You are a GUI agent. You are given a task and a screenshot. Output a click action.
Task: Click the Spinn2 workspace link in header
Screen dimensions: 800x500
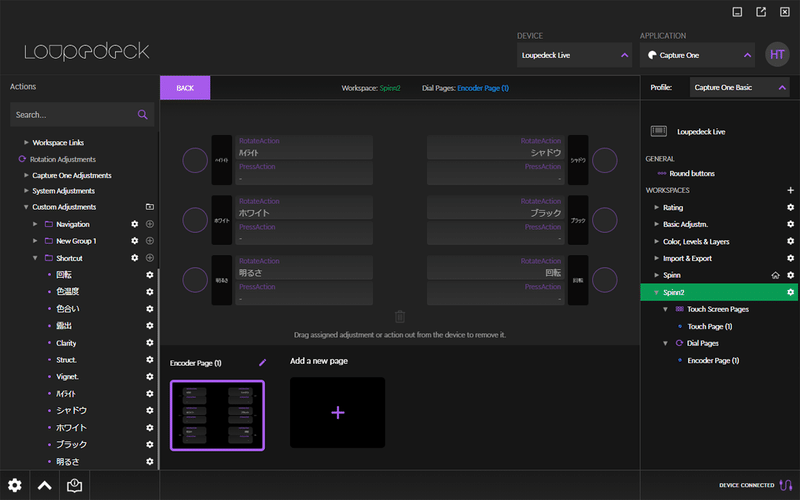390,88
